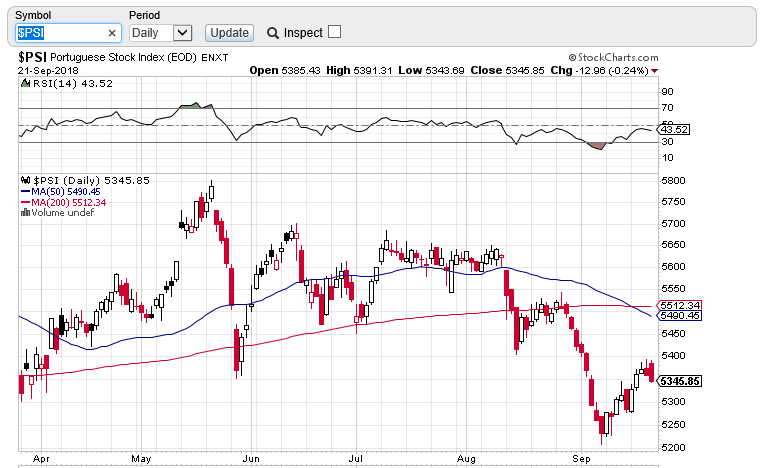Click the 5800 price axis label

673,181
